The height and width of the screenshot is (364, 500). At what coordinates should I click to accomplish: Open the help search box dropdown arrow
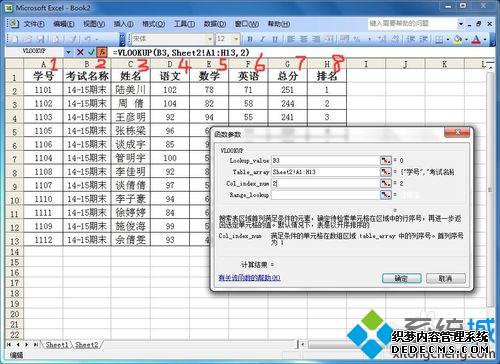pyautogui.click(x=461, y=24)
